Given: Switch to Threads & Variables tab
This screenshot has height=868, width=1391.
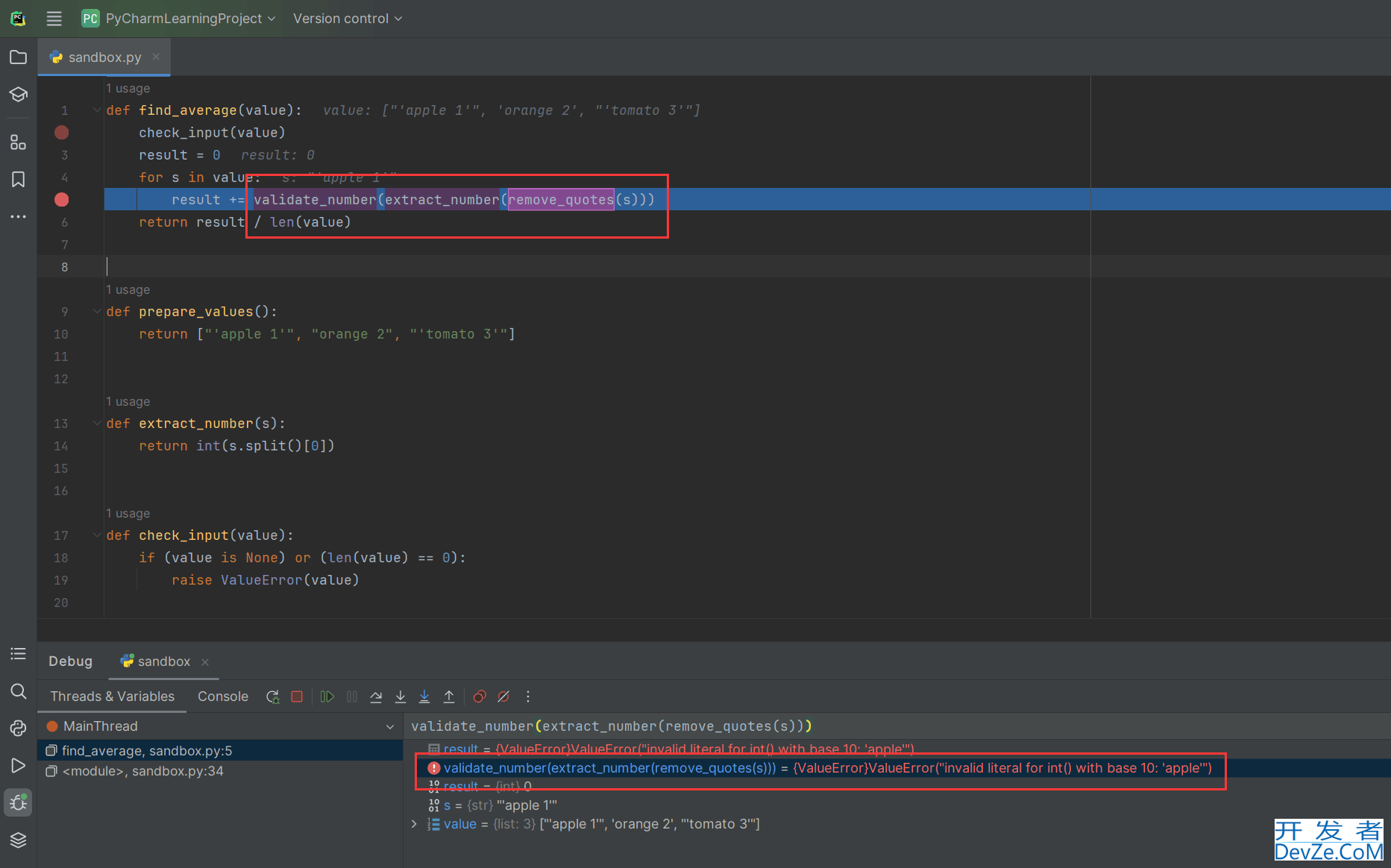Looking at the screenshot, I should click(x=113, y=696).
